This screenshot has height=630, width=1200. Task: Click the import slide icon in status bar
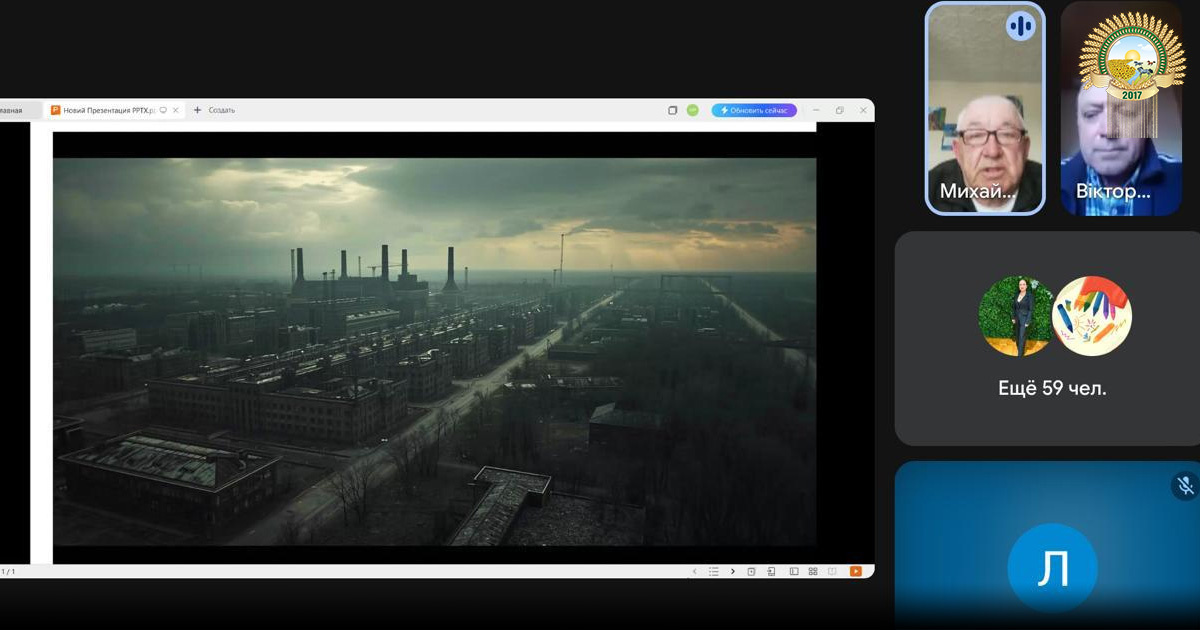pyautogui.click(x=771, y=571)
